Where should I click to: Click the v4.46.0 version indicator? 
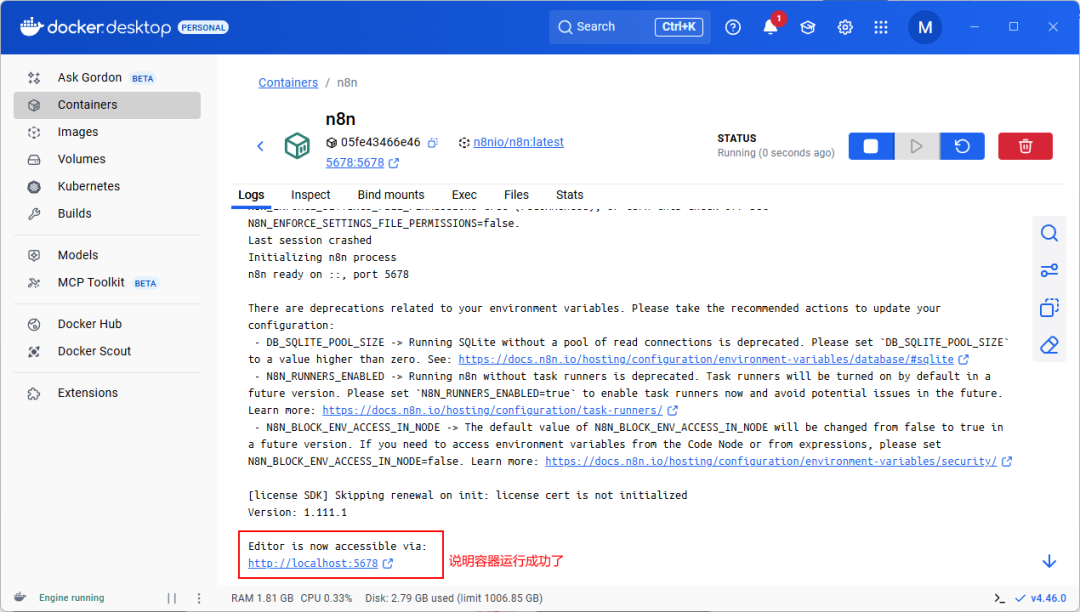[1041, 598]
